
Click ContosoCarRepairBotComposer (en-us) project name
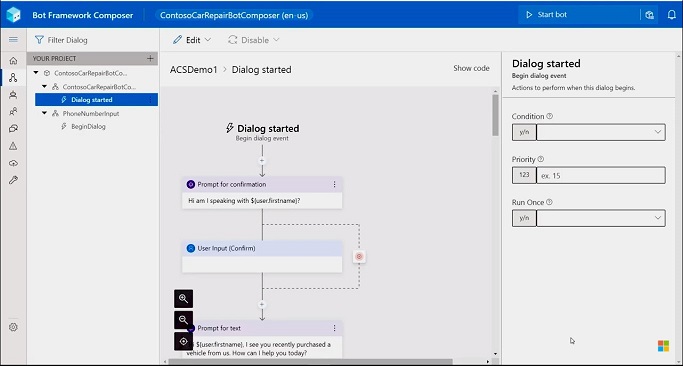click(234, 15)
